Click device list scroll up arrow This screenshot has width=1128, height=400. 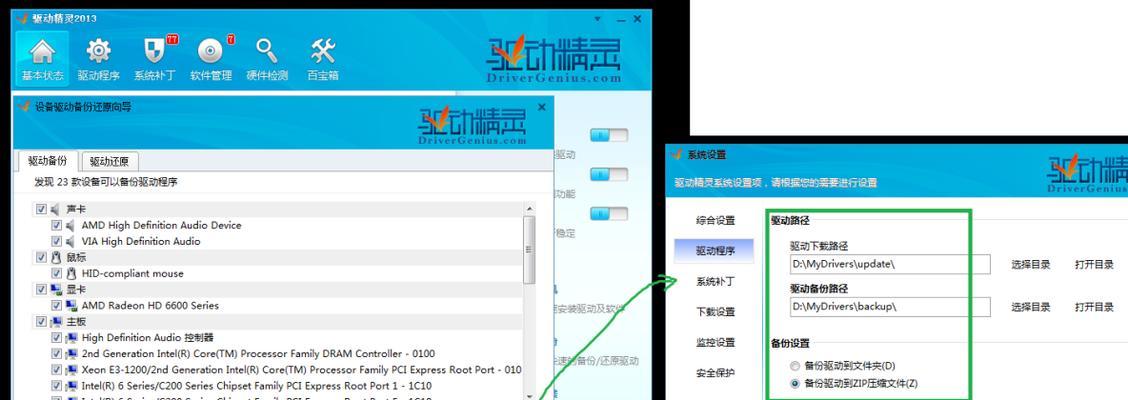click(529, 209)
